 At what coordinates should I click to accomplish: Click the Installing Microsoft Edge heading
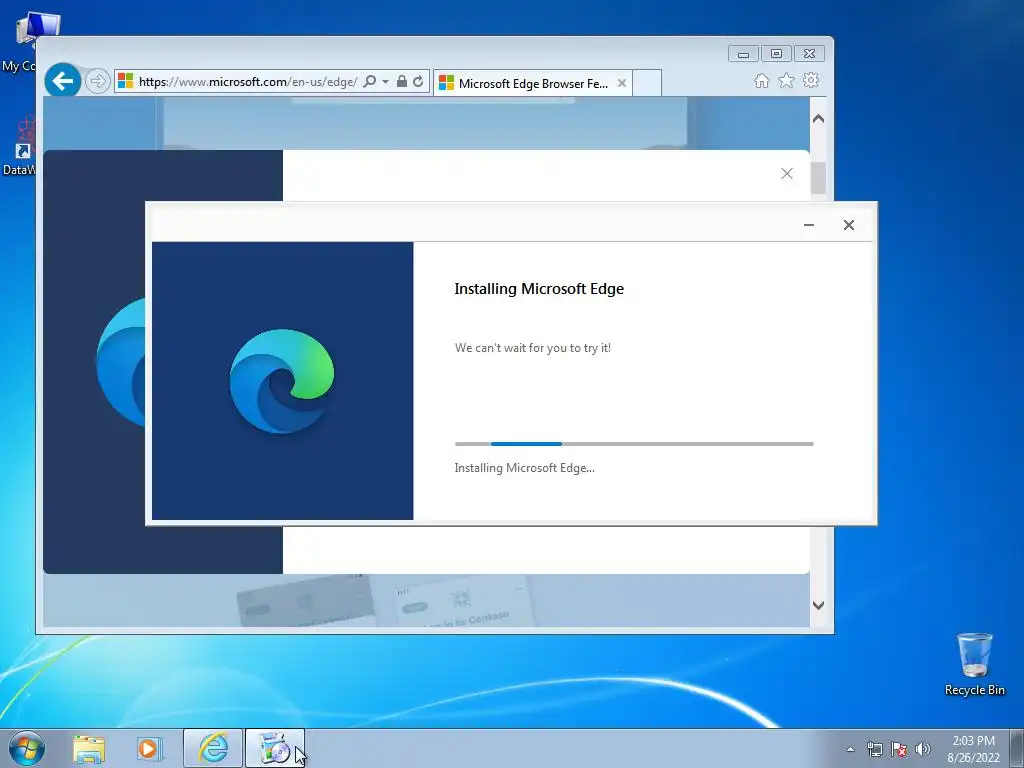(539, 289)
